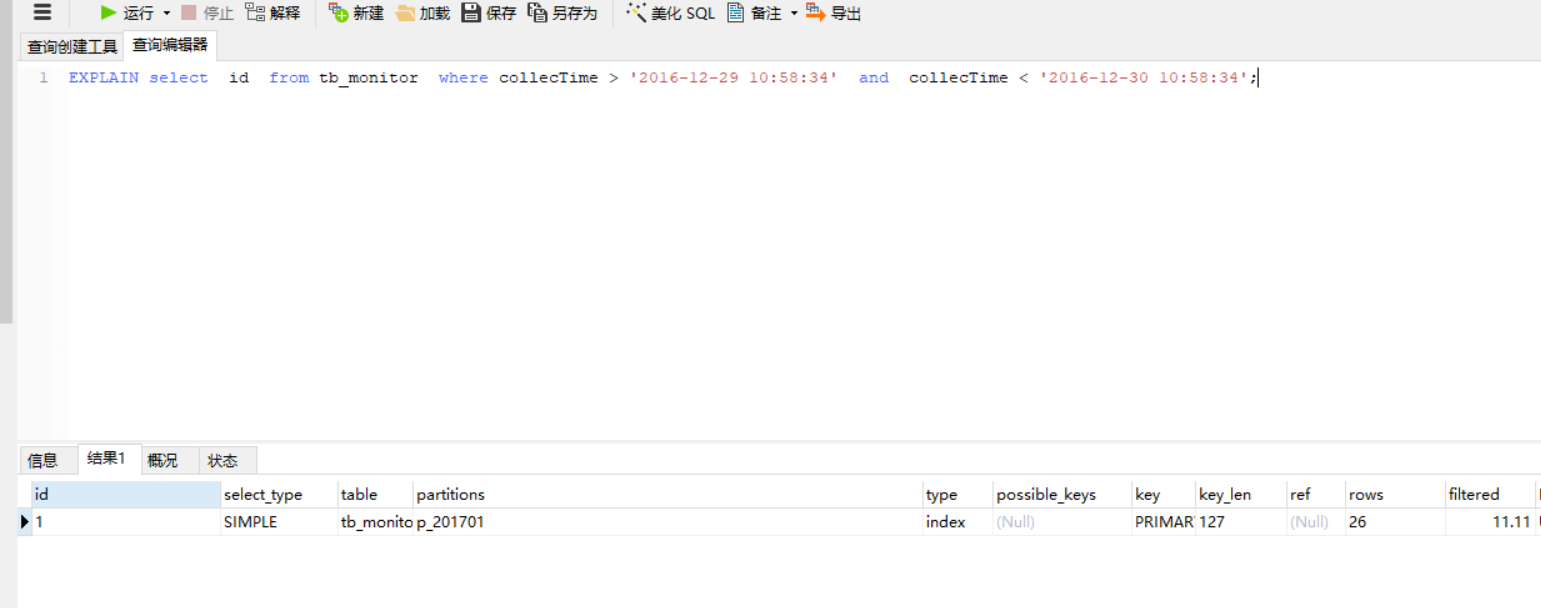Viewport: 1541px width, 608px height.
Task: Click the key_len column header
Action: [1240, 494]
